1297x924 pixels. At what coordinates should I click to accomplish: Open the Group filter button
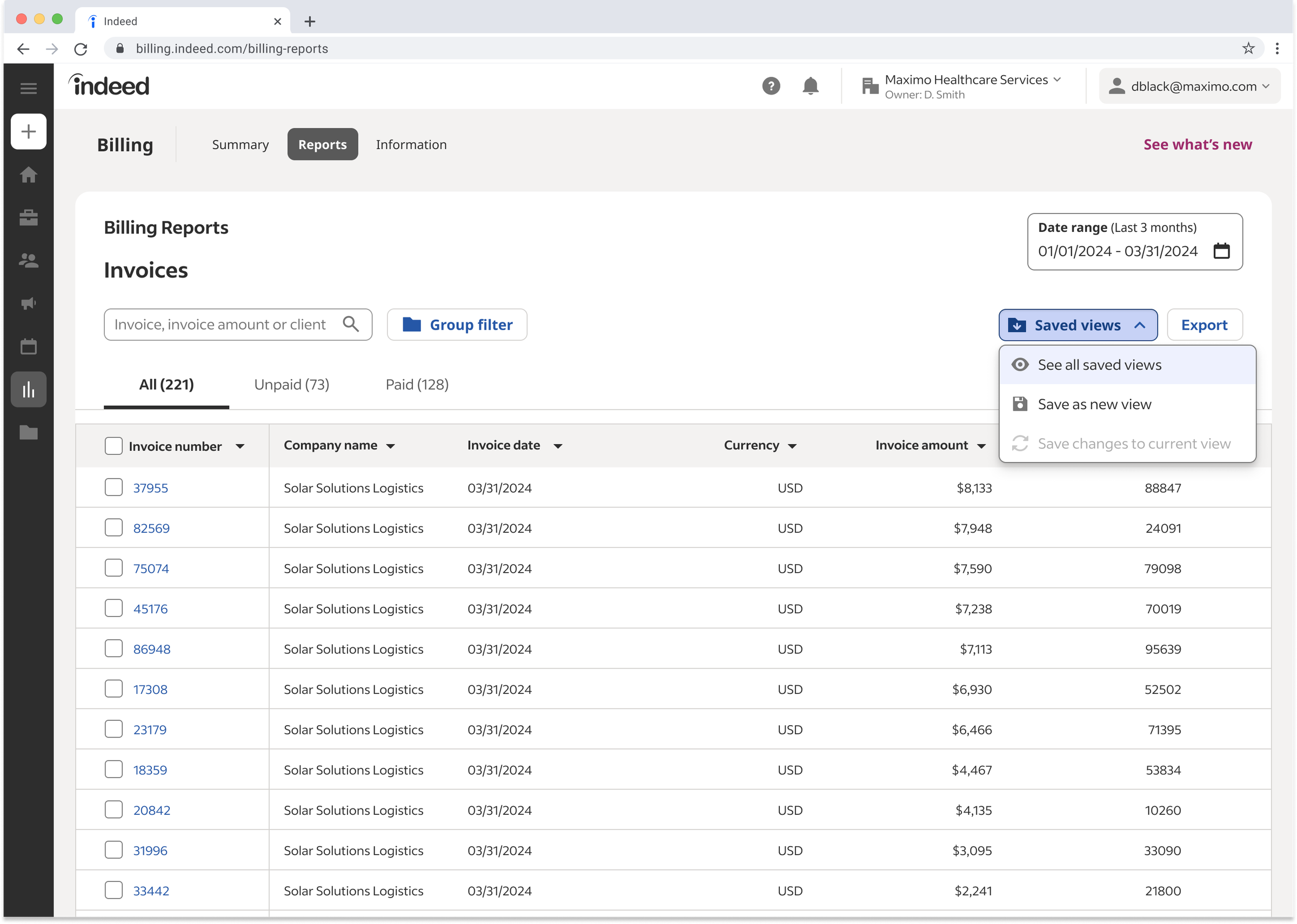(457, 325)
